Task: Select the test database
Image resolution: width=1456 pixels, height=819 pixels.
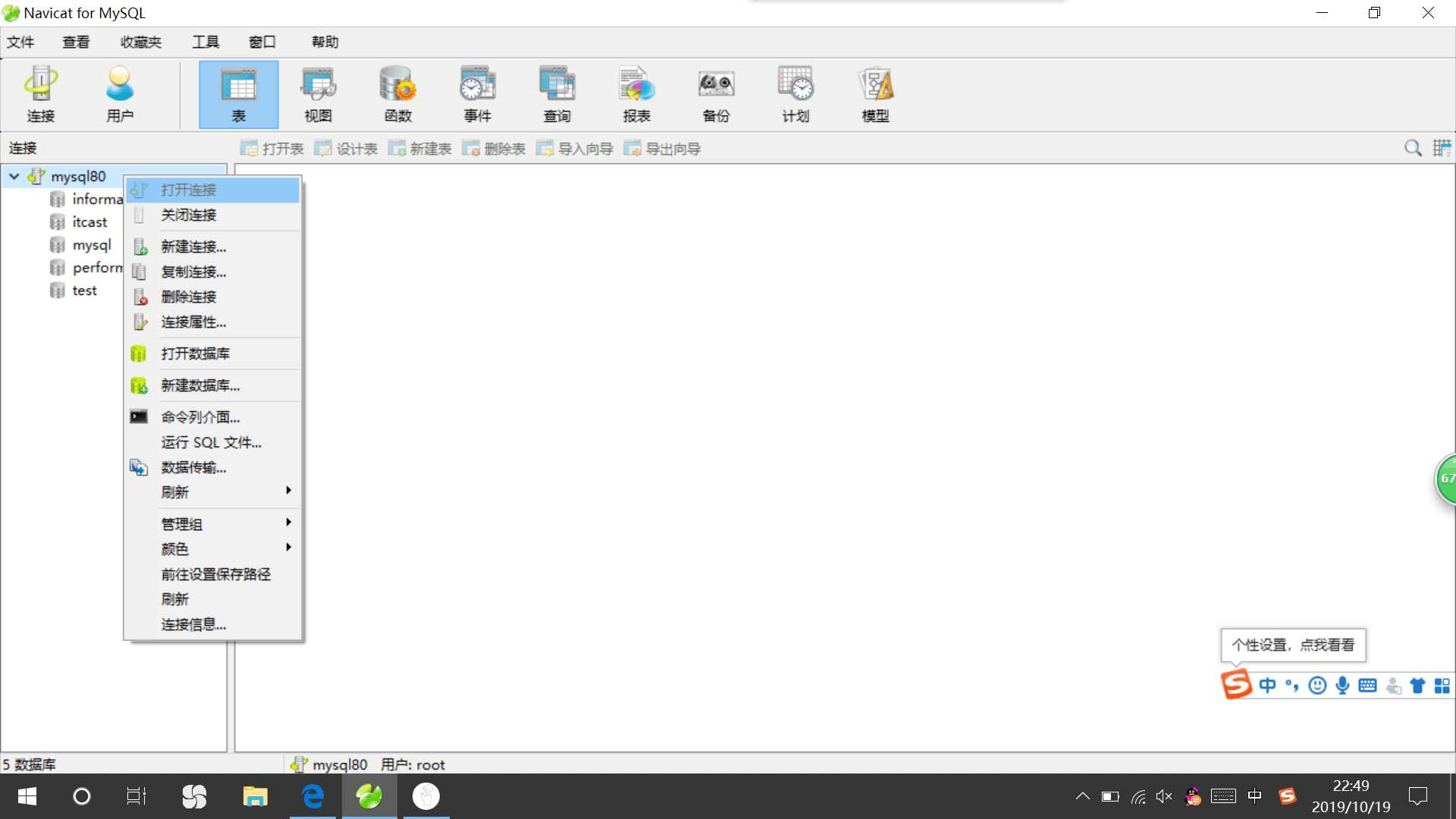Action: (x=84, y=290)
